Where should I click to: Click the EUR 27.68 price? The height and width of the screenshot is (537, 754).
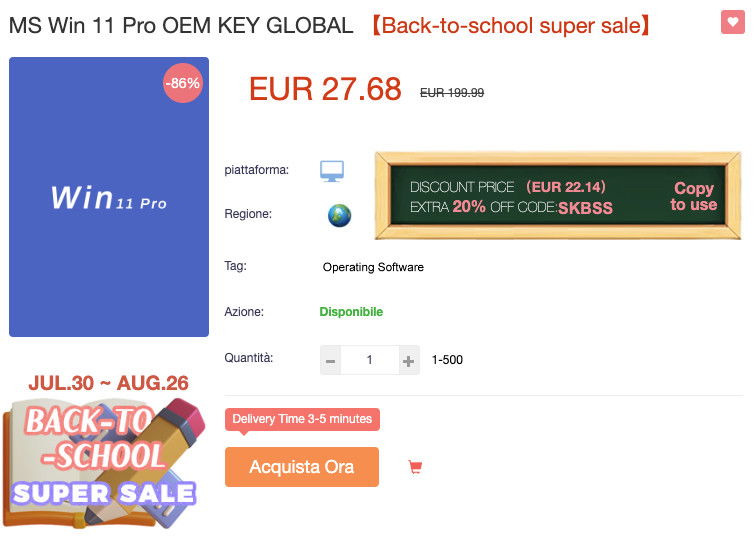(x=325, y=90)
